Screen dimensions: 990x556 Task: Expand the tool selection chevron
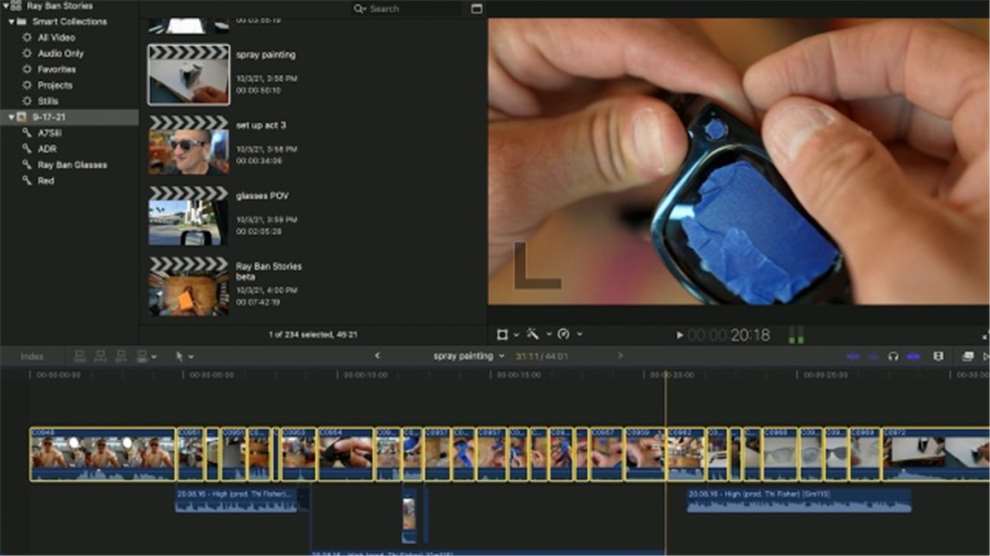coord(191,357)
